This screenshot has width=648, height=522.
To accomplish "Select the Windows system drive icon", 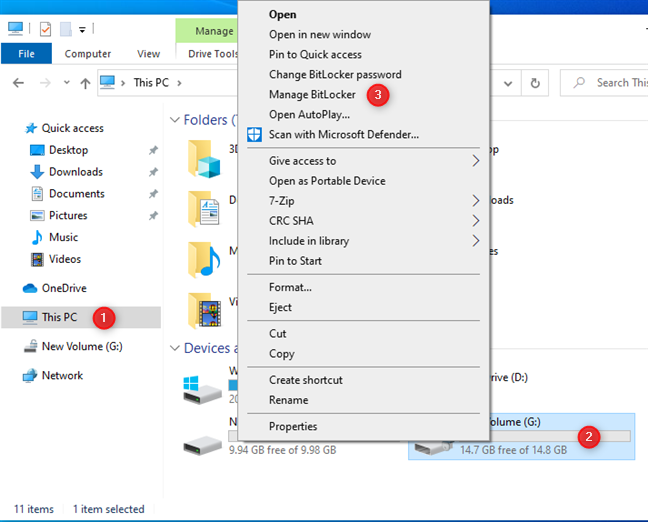I will pyautogui.click(x=202, y=390).
